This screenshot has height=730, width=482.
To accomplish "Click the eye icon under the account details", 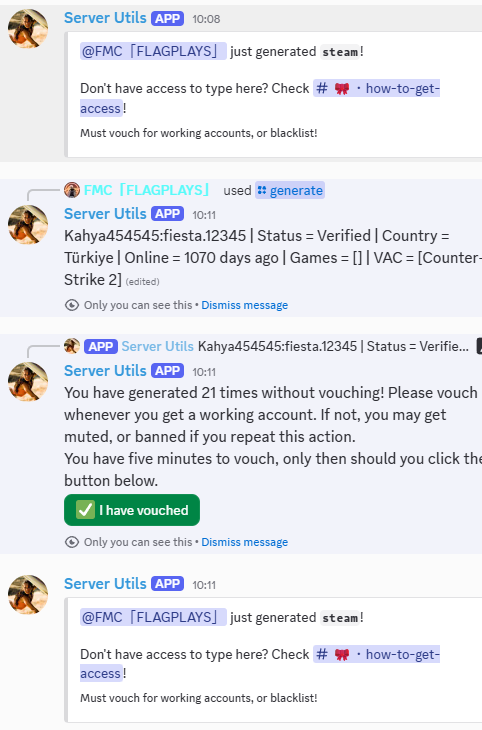I will [x=72, y=305].
